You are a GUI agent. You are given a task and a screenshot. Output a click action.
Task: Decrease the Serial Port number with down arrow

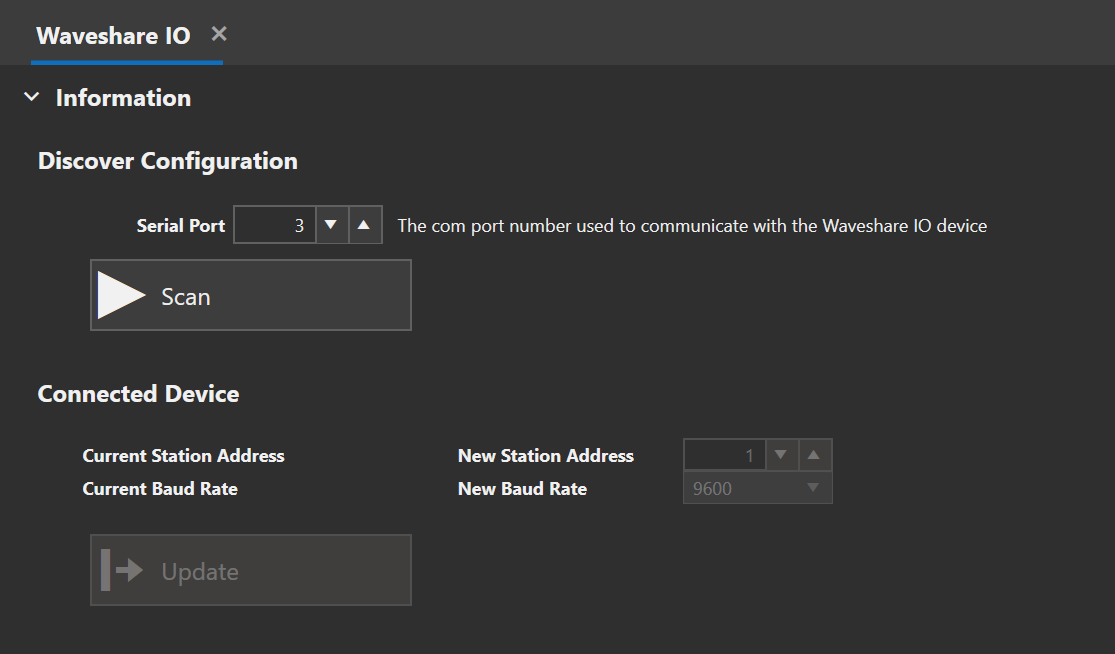[x=331, y=225]
